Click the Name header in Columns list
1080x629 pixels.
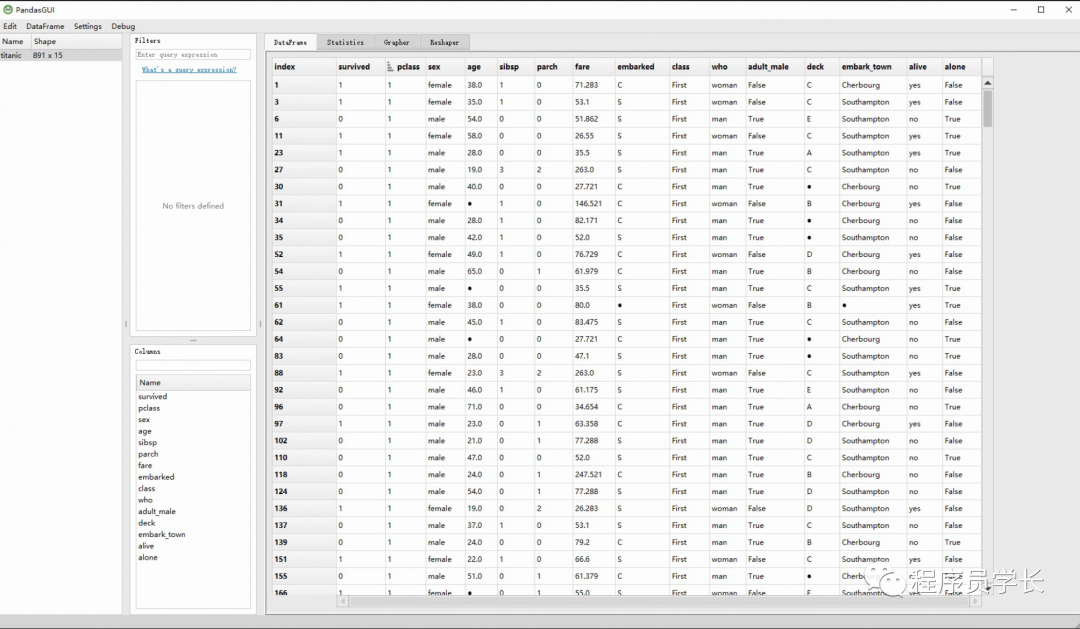pyautogui.click(x=193, y=382)
